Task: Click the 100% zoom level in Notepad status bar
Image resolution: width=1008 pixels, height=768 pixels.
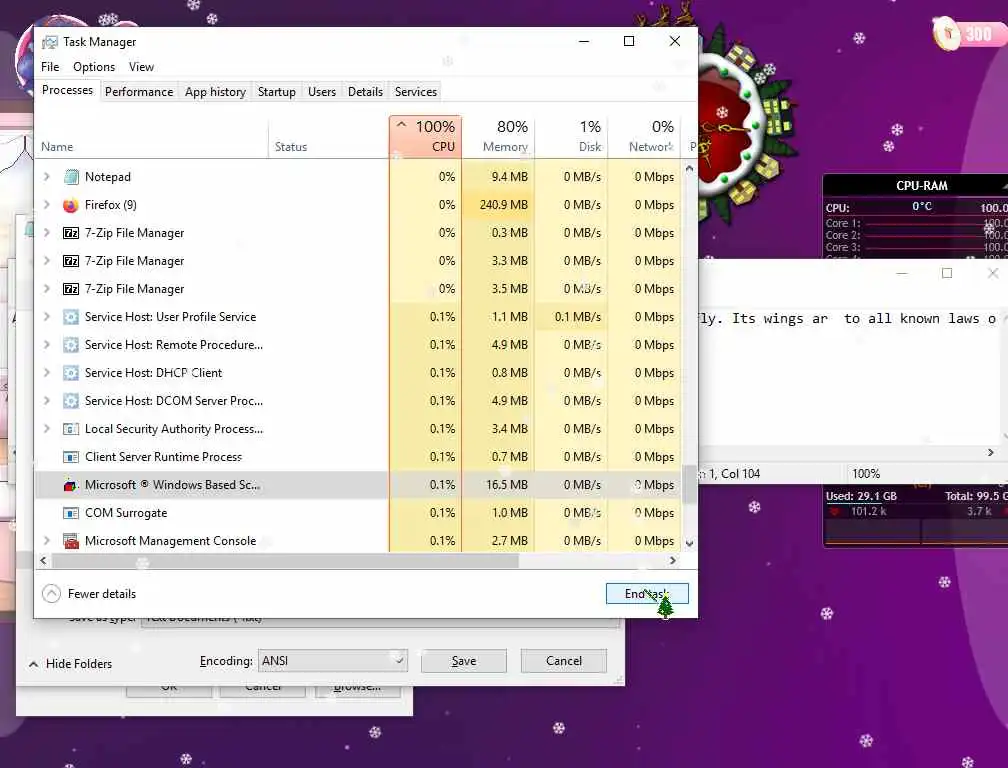Action: 866,474
